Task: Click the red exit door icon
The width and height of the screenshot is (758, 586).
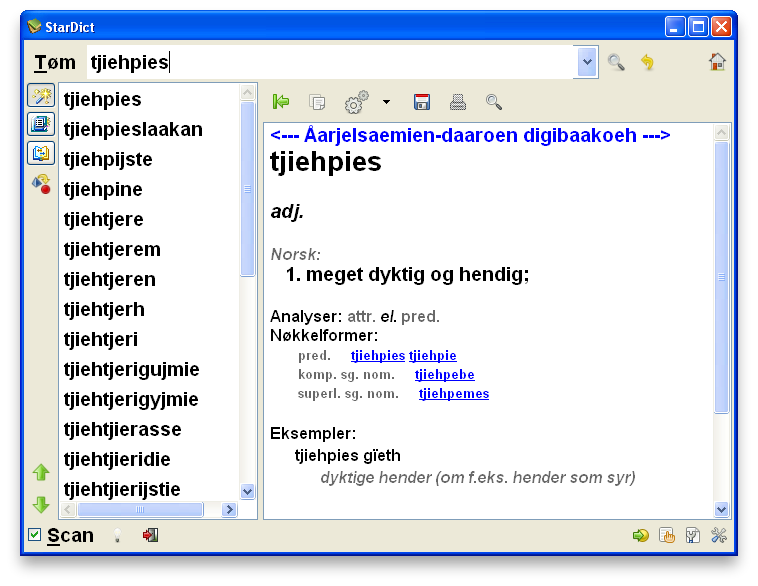Action: [x=150, y=535]
